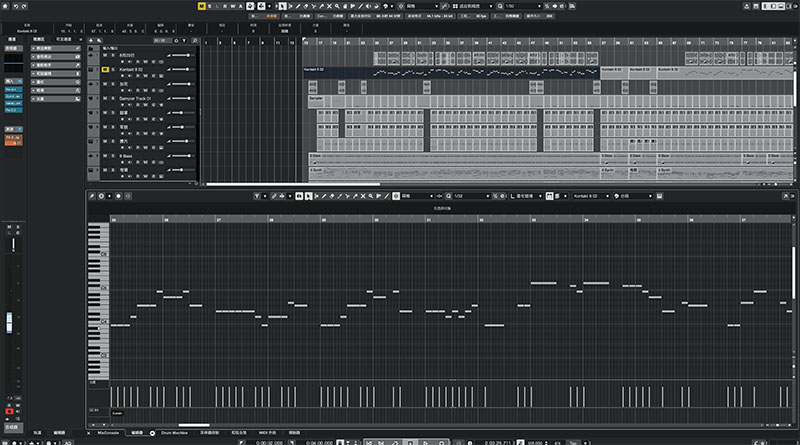The height and width of the screenshot is (445, 800).
Task: Select the Zoom magnifier tool in top toolbar
Action: coord(337,6)
